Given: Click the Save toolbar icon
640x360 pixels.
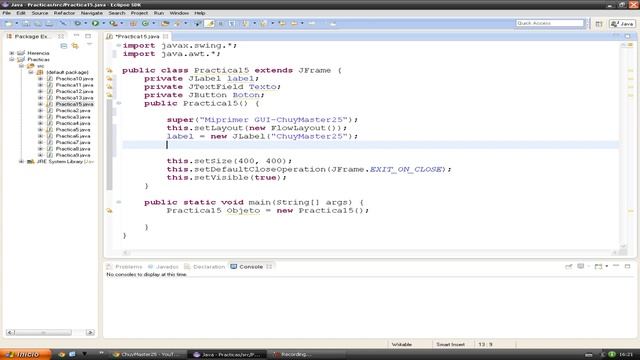Looking at the screenshot, I should point(26,24).
